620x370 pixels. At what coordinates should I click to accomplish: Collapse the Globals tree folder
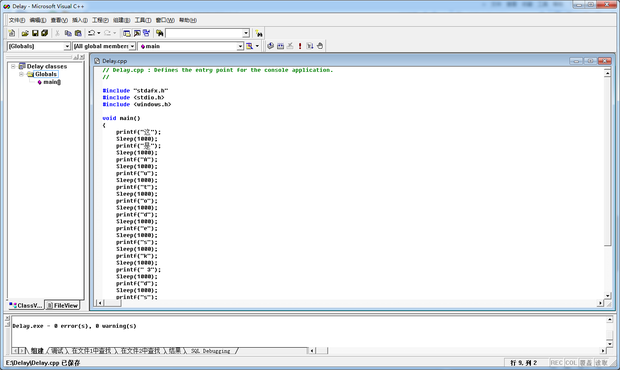[x=21, y=74]
